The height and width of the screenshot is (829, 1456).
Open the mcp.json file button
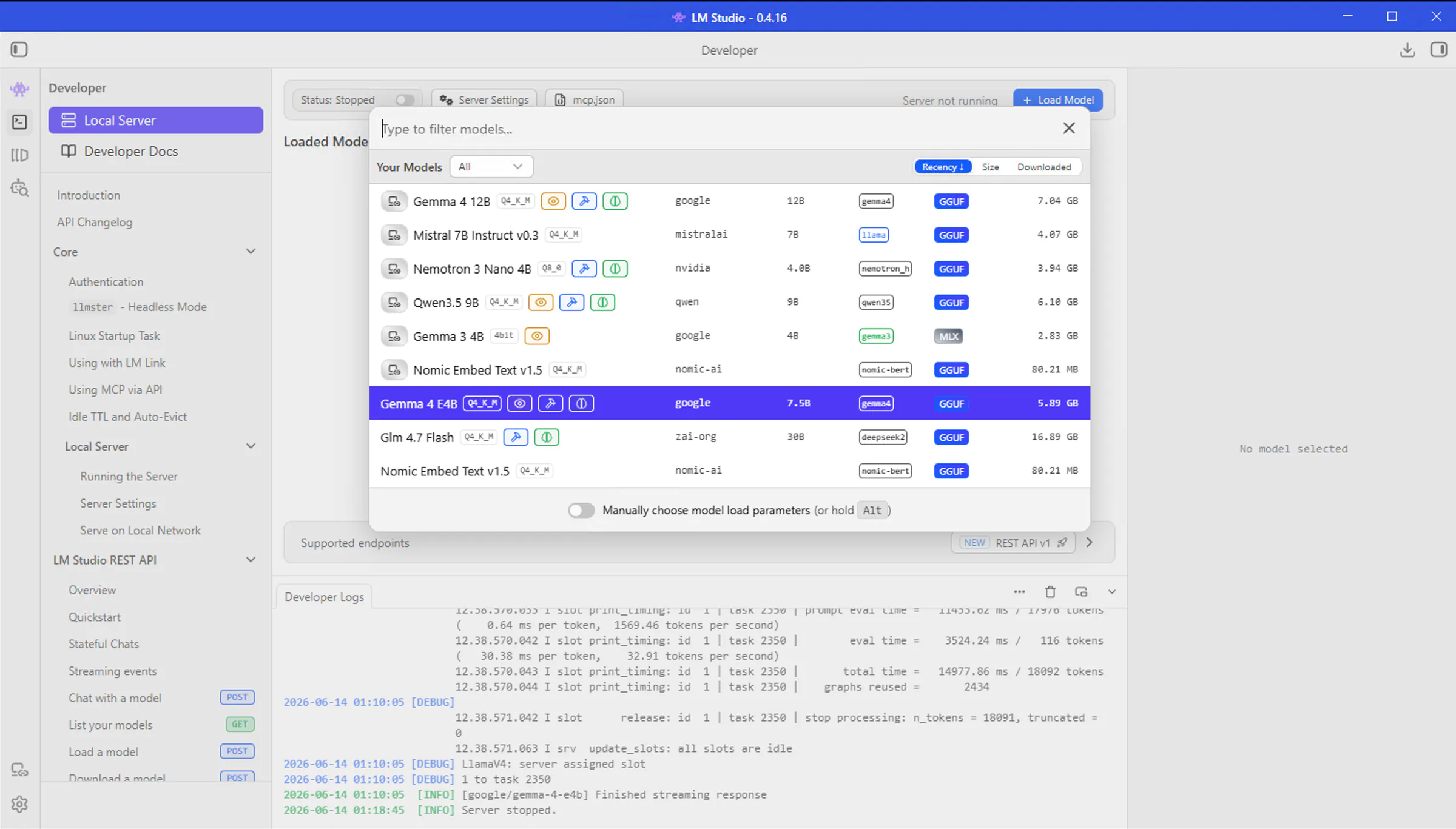pos(585,100)
